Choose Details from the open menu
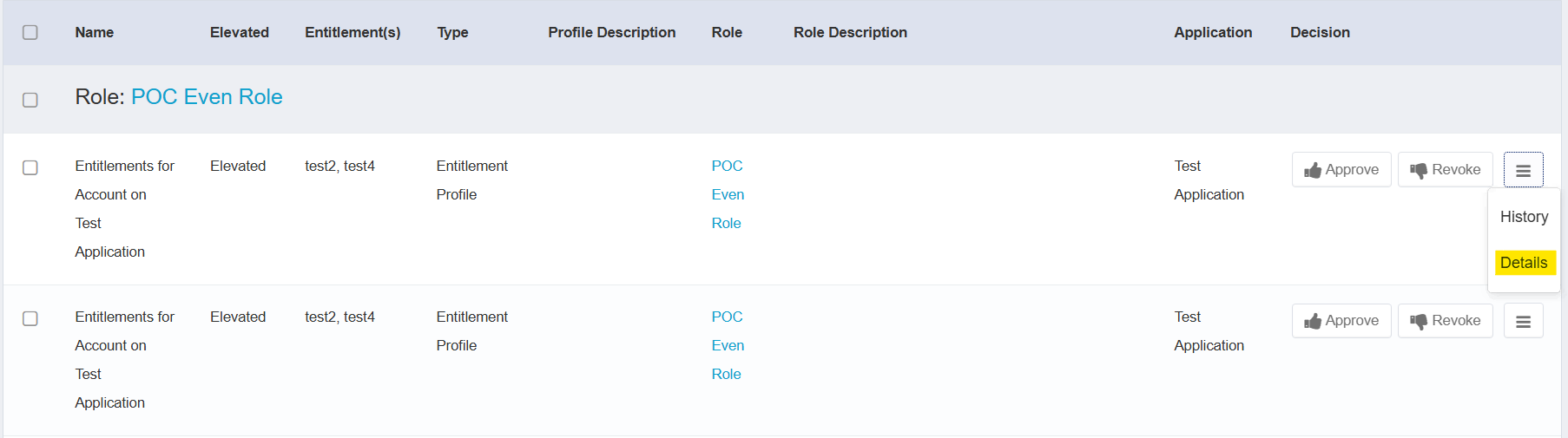The width and height of the screenshot is (1568, 438). point(1524,263)
